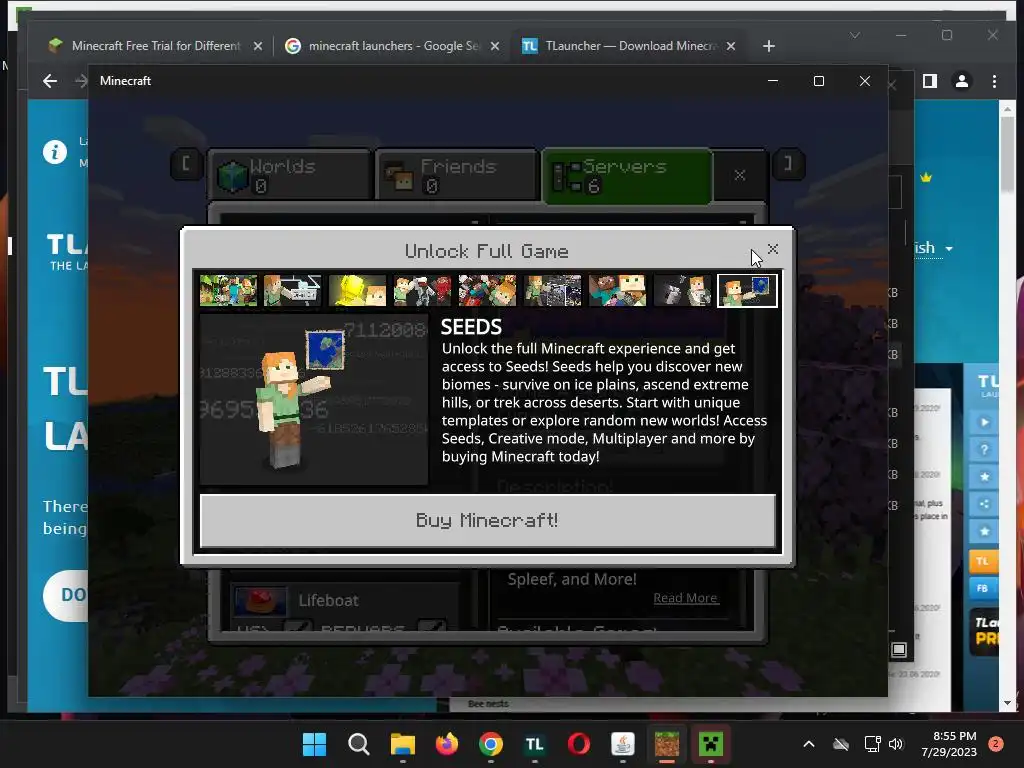Click the orange TL button in widget

pos(982,561)
